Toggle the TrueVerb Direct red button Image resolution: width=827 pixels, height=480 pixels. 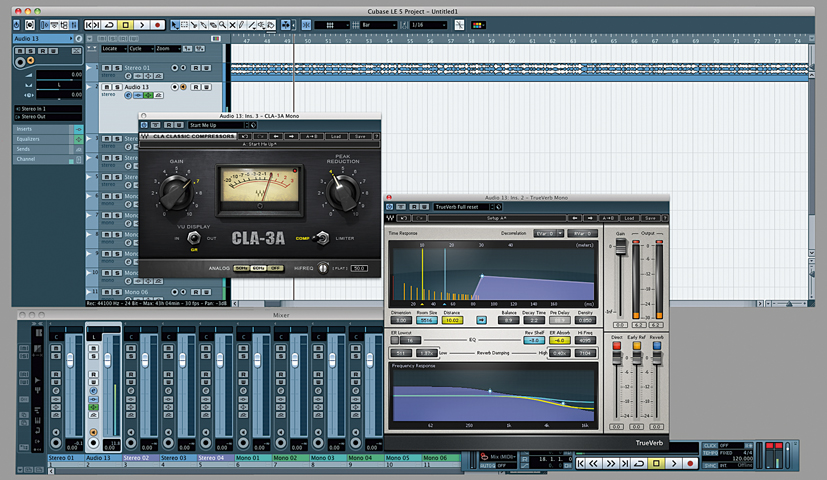[616, 346]
